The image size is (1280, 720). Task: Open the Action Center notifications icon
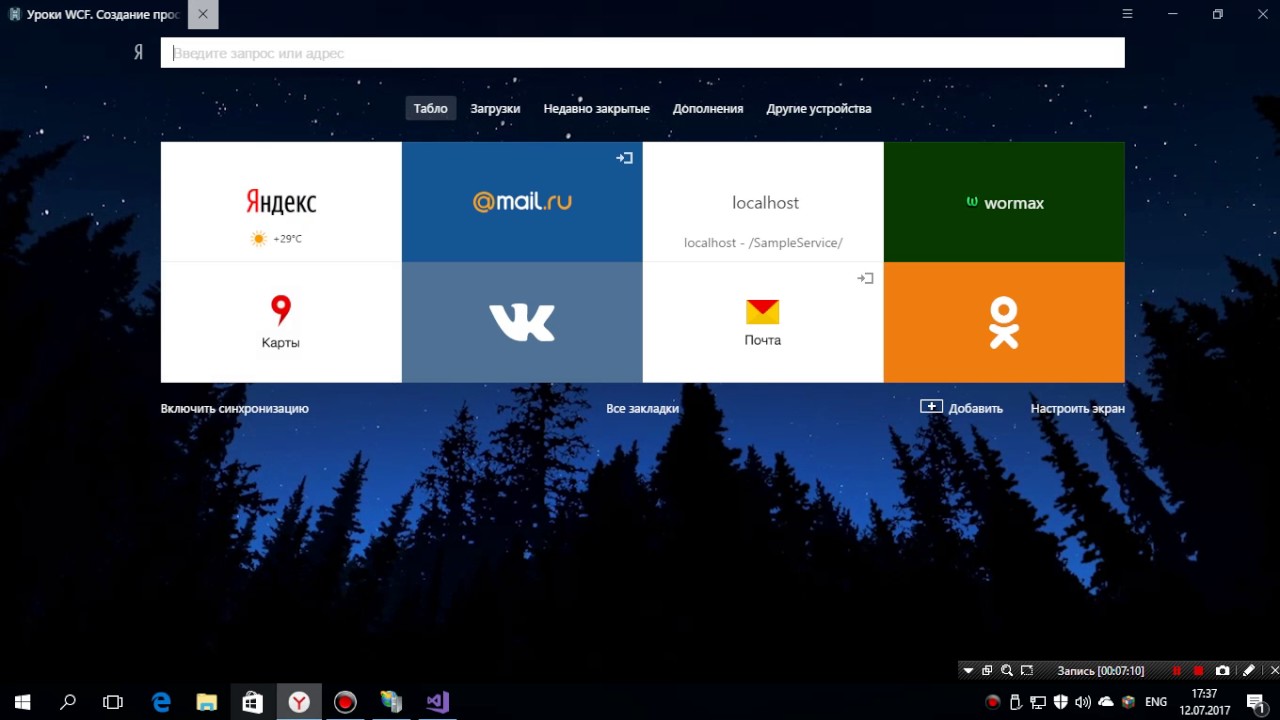pyautogui.click(x=1256, y=702)
